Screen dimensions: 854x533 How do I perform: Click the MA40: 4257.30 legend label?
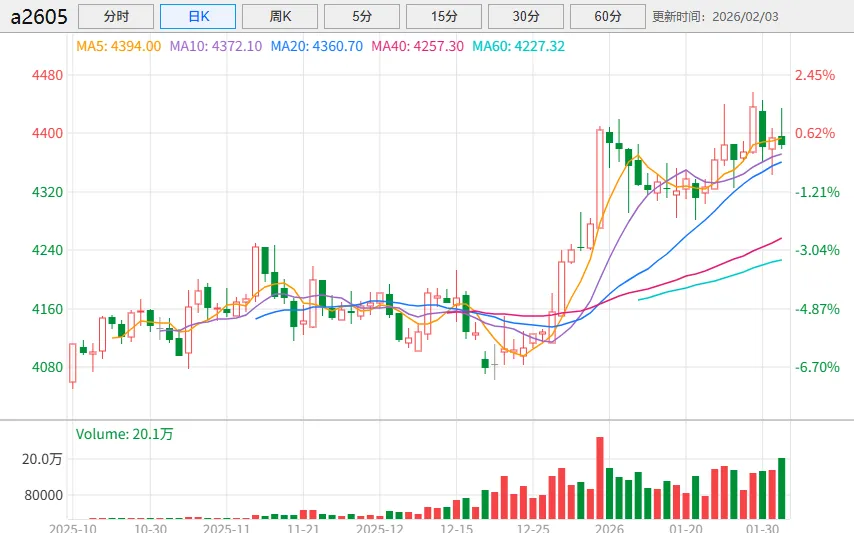coord(418,46)
